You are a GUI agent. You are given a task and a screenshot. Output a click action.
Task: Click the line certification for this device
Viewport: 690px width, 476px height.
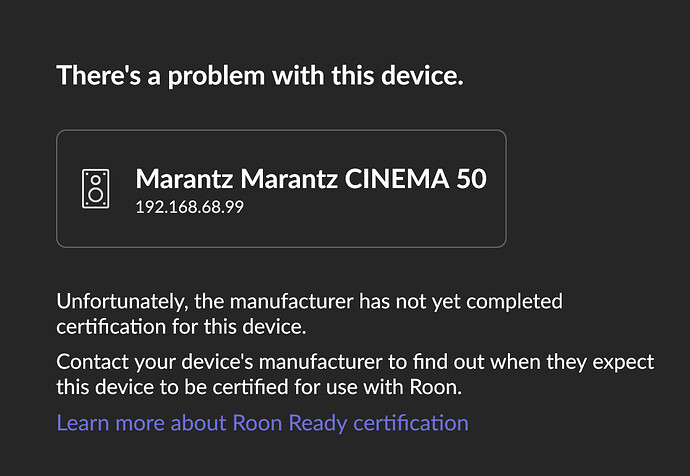coord(181,327)
